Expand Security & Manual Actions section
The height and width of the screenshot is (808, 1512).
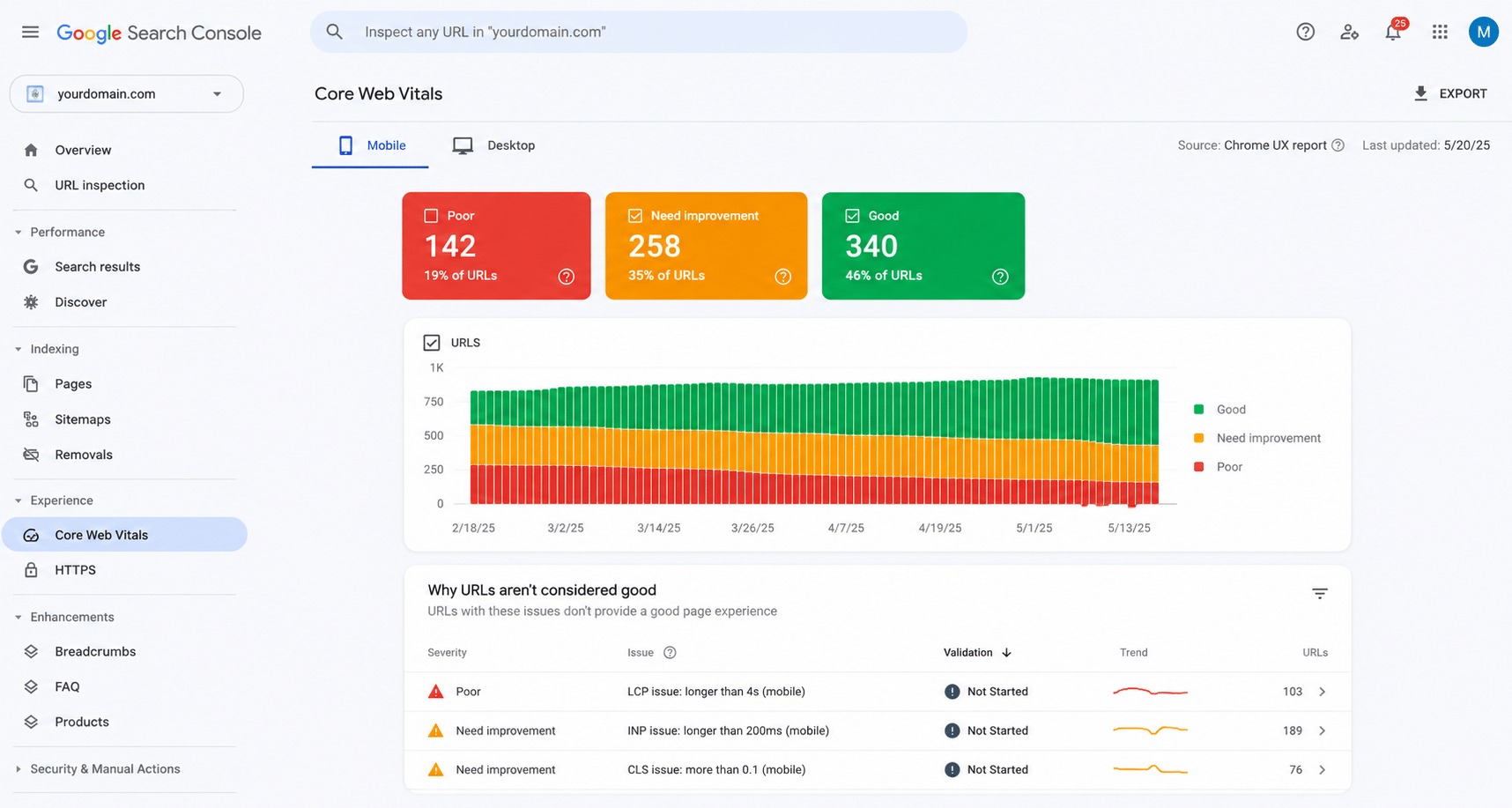19,769
